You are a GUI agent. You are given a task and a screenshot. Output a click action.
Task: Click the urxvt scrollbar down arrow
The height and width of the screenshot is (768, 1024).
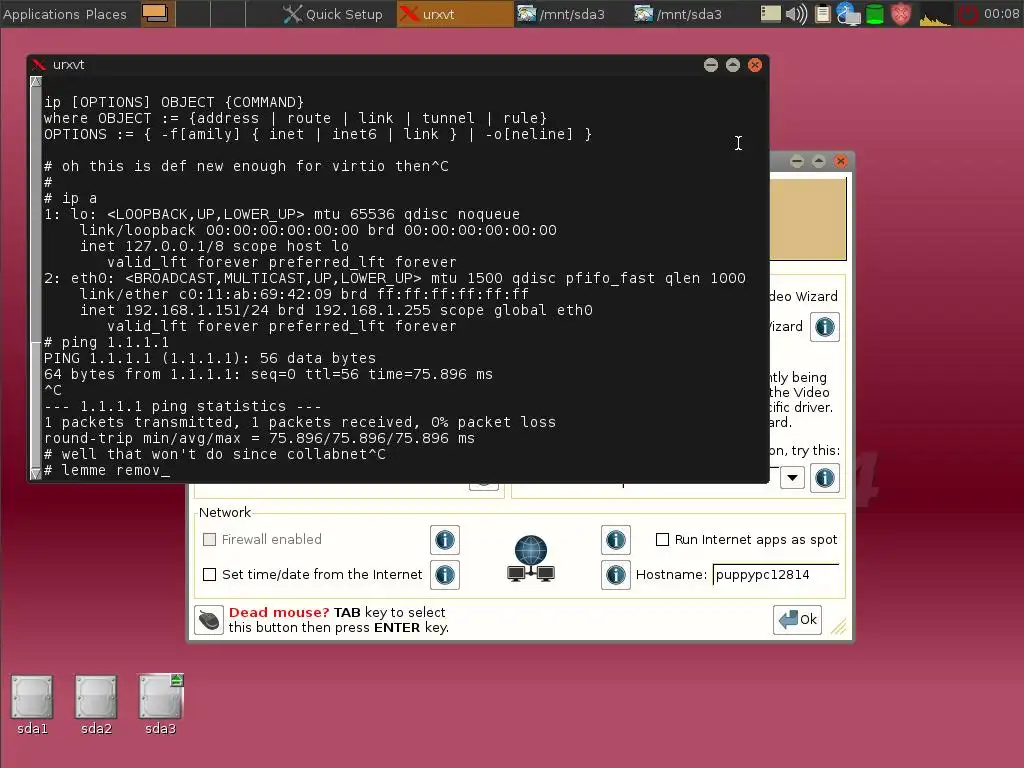[36, 473]
